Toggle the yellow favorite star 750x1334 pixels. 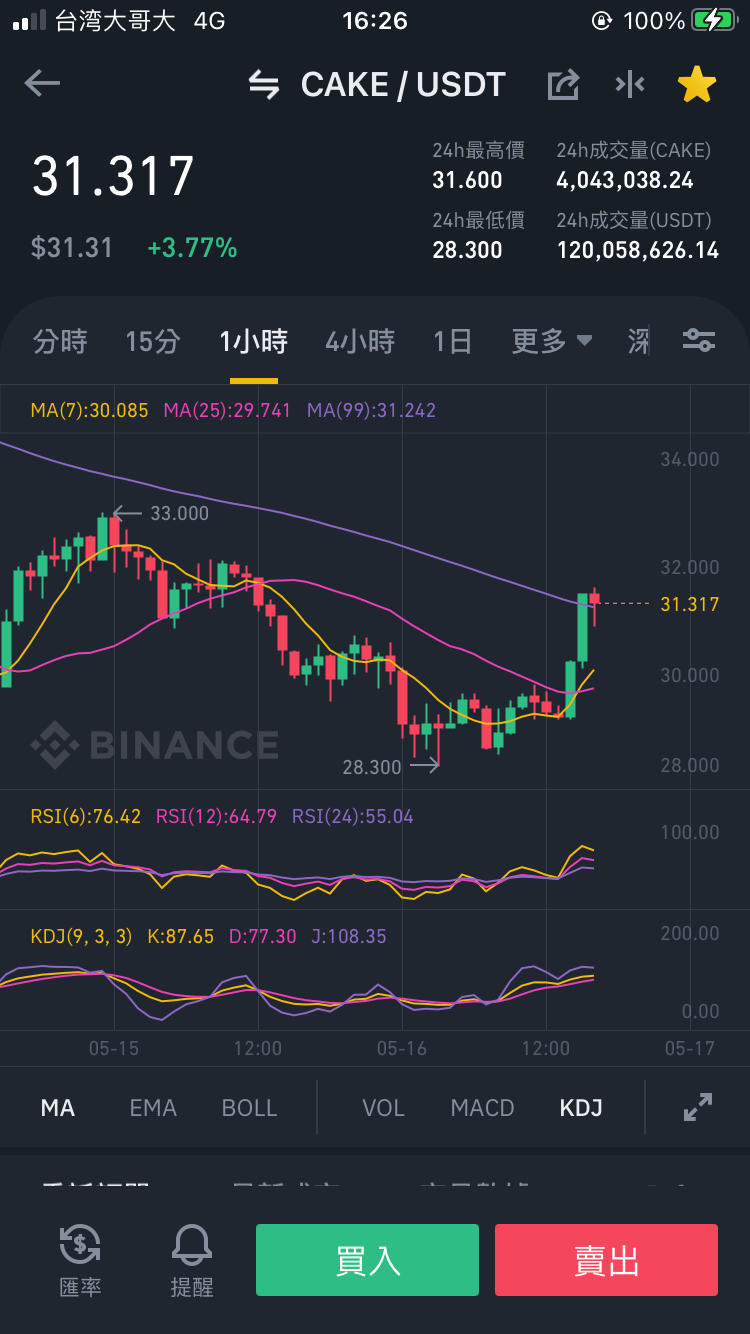[x=697, y=85]
